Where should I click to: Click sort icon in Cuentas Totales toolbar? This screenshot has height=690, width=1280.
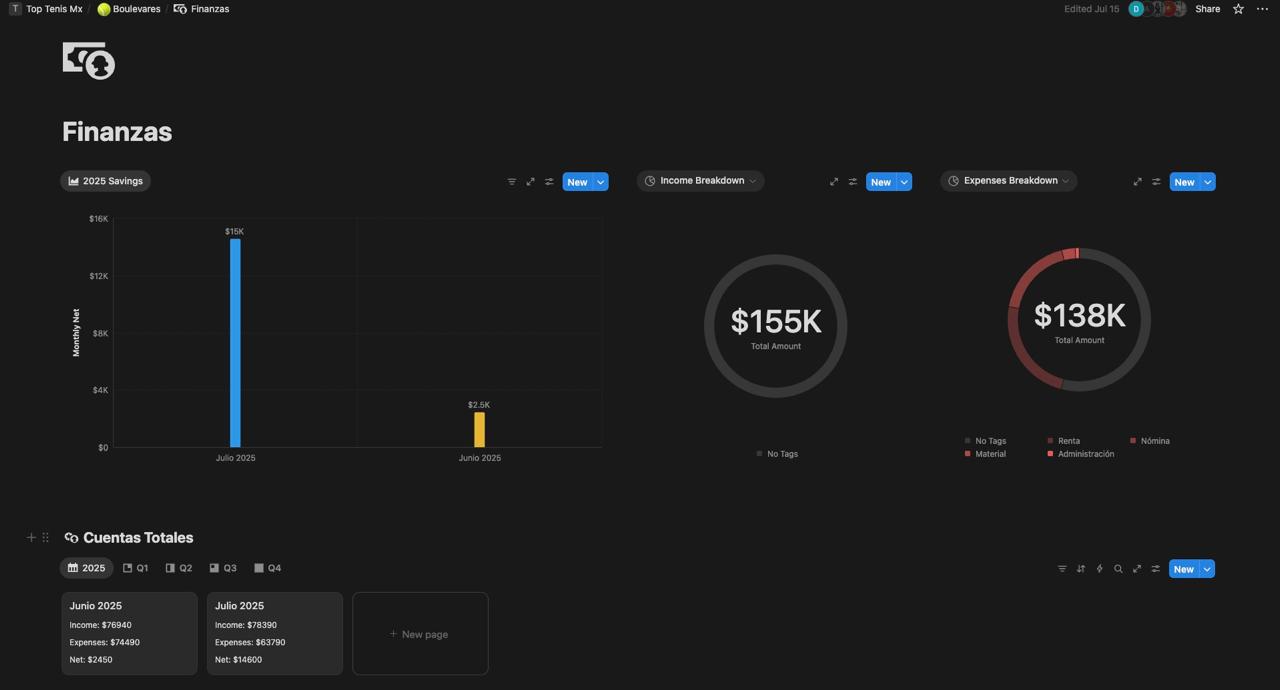click(x=1080, y=569)
